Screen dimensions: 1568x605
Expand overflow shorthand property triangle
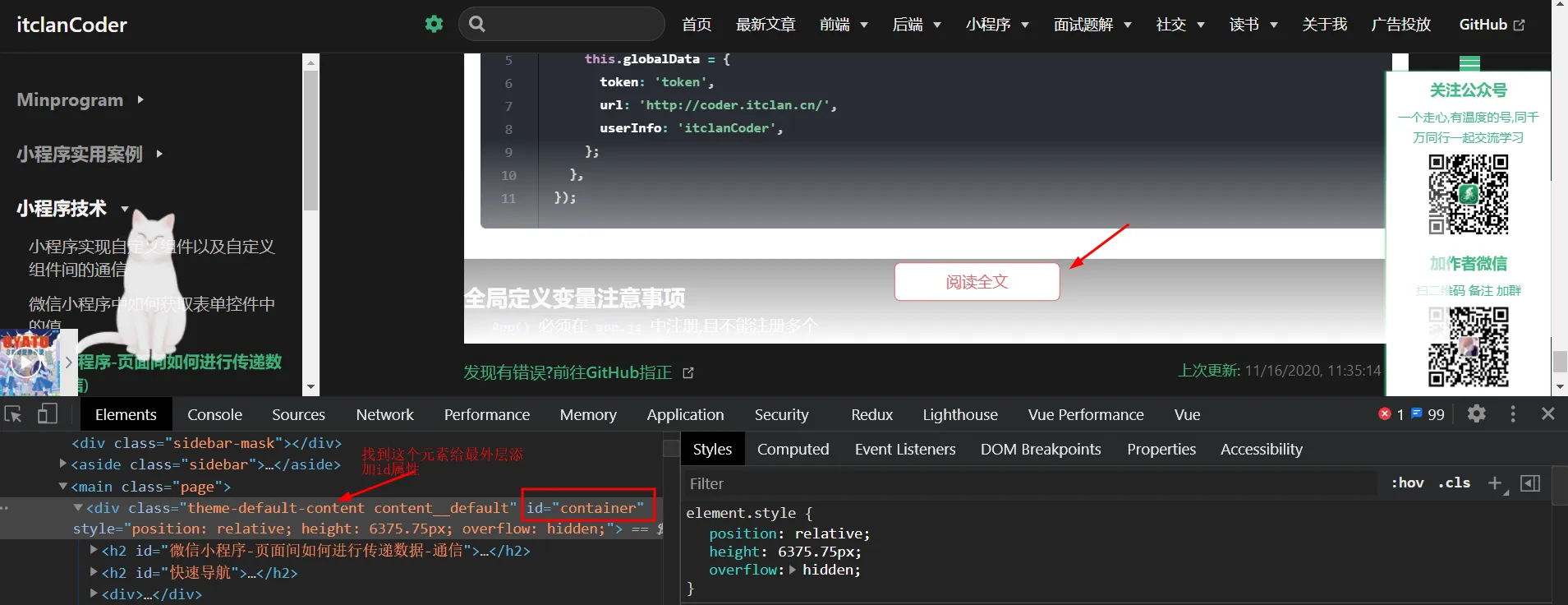coord(793,570)
